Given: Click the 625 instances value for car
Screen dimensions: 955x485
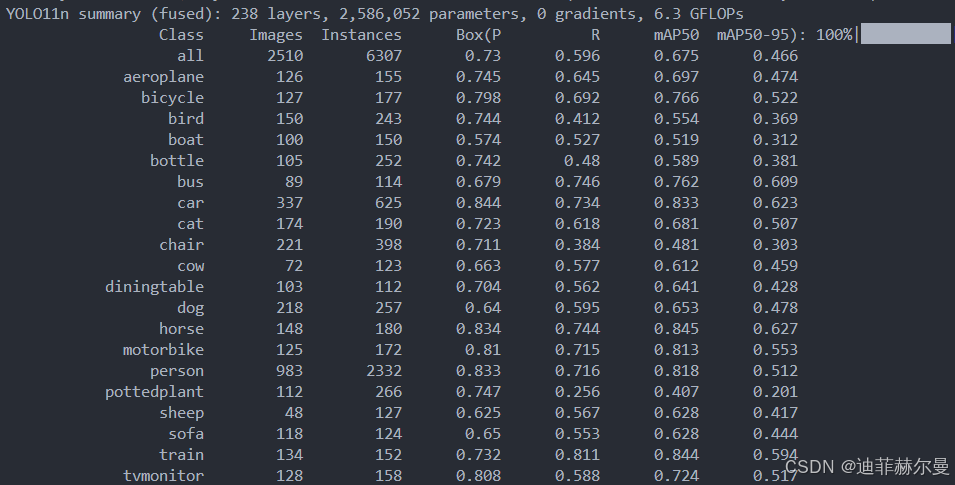Looking at the screenshot, I should [389, 203].
